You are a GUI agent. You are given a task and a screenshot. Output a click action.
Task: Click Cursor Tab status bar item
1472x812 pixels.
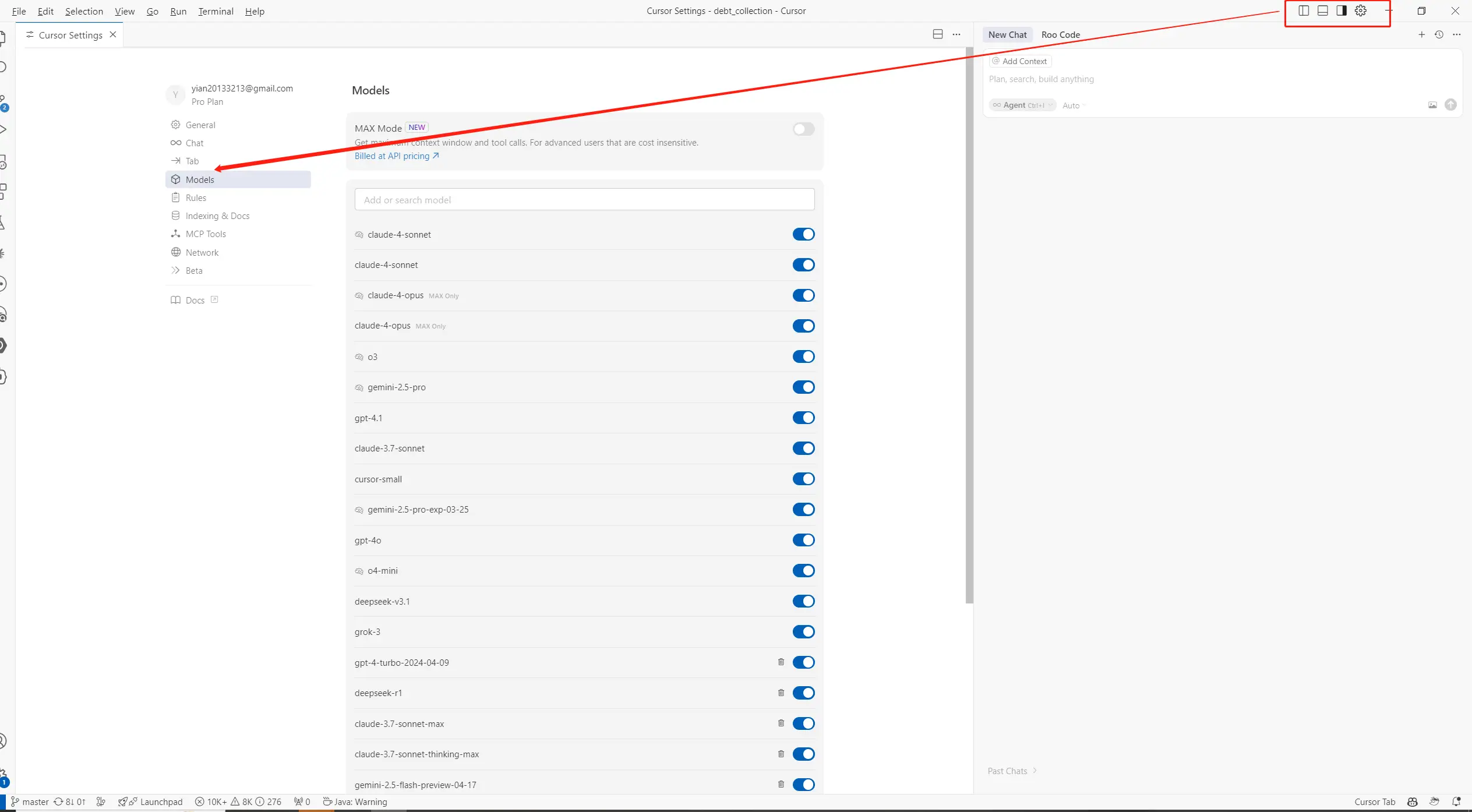(1375, 802)
